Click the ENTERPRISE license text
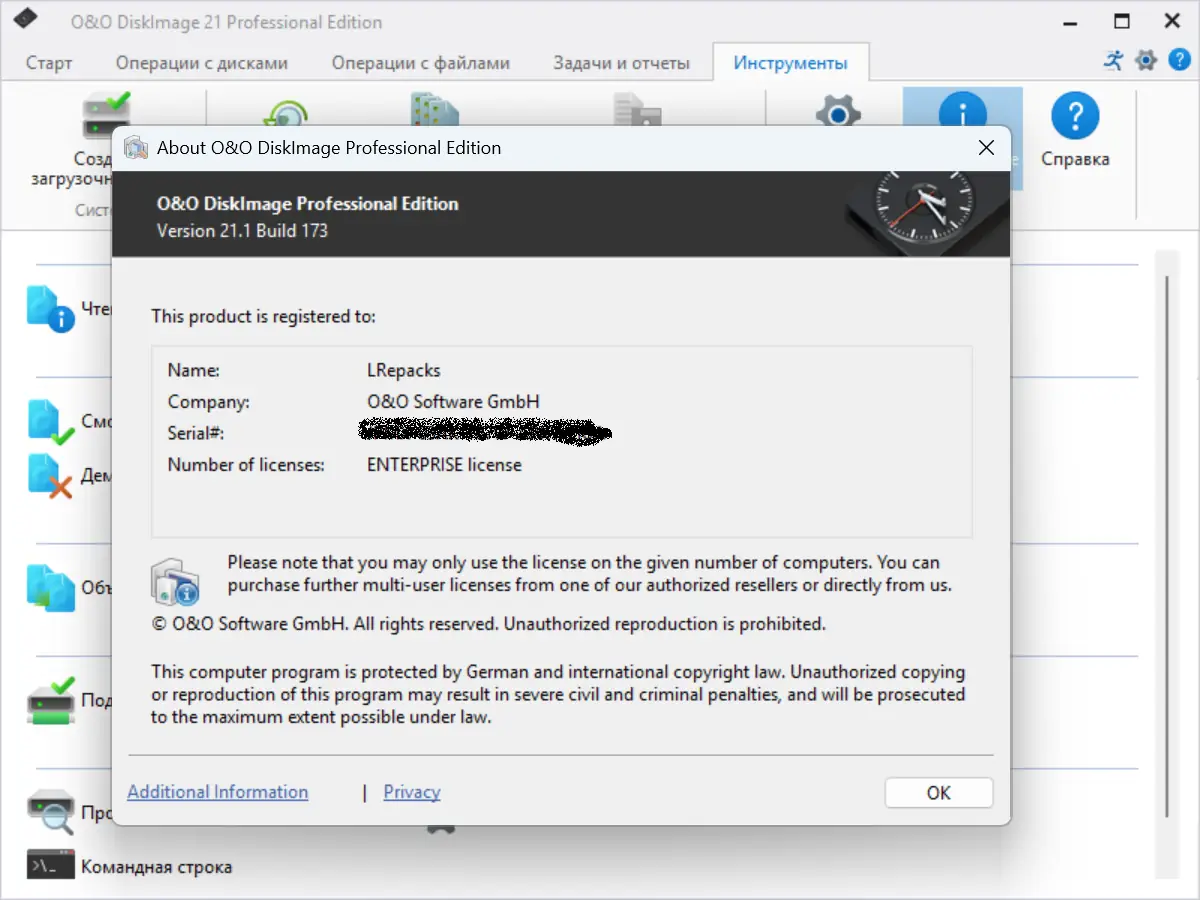This screenshot has width=1200, height=900. (444, 465)
